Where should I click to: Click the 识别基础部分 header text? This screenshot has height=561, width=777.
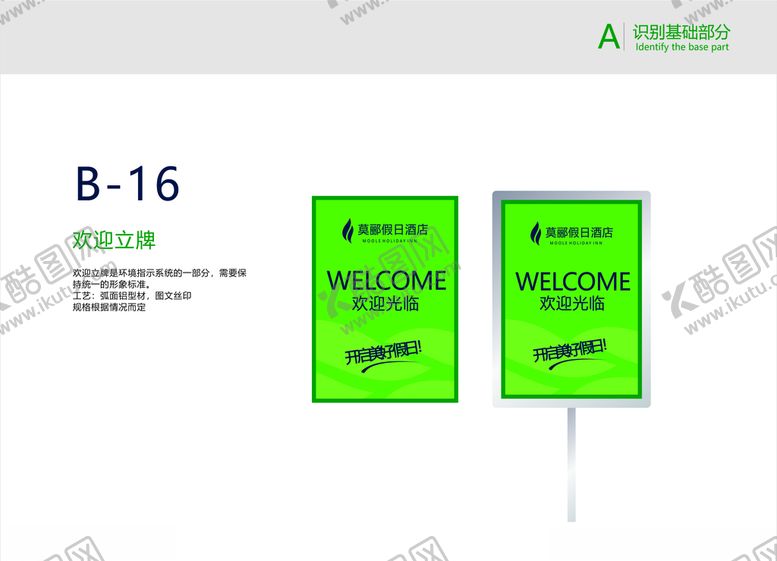681,32
